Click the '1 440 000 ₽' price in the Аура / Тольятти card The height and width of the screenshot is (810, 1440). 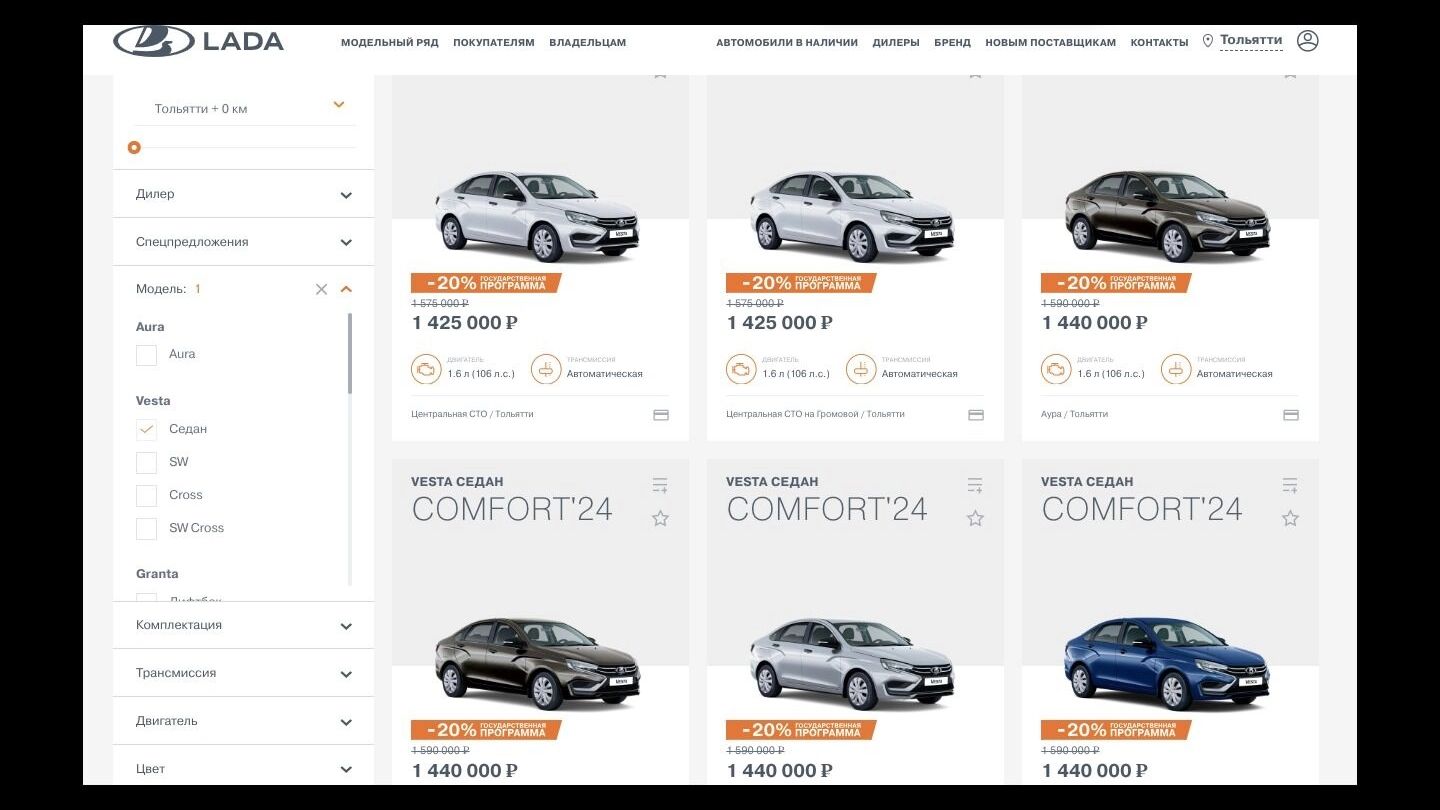(1095, 323)
